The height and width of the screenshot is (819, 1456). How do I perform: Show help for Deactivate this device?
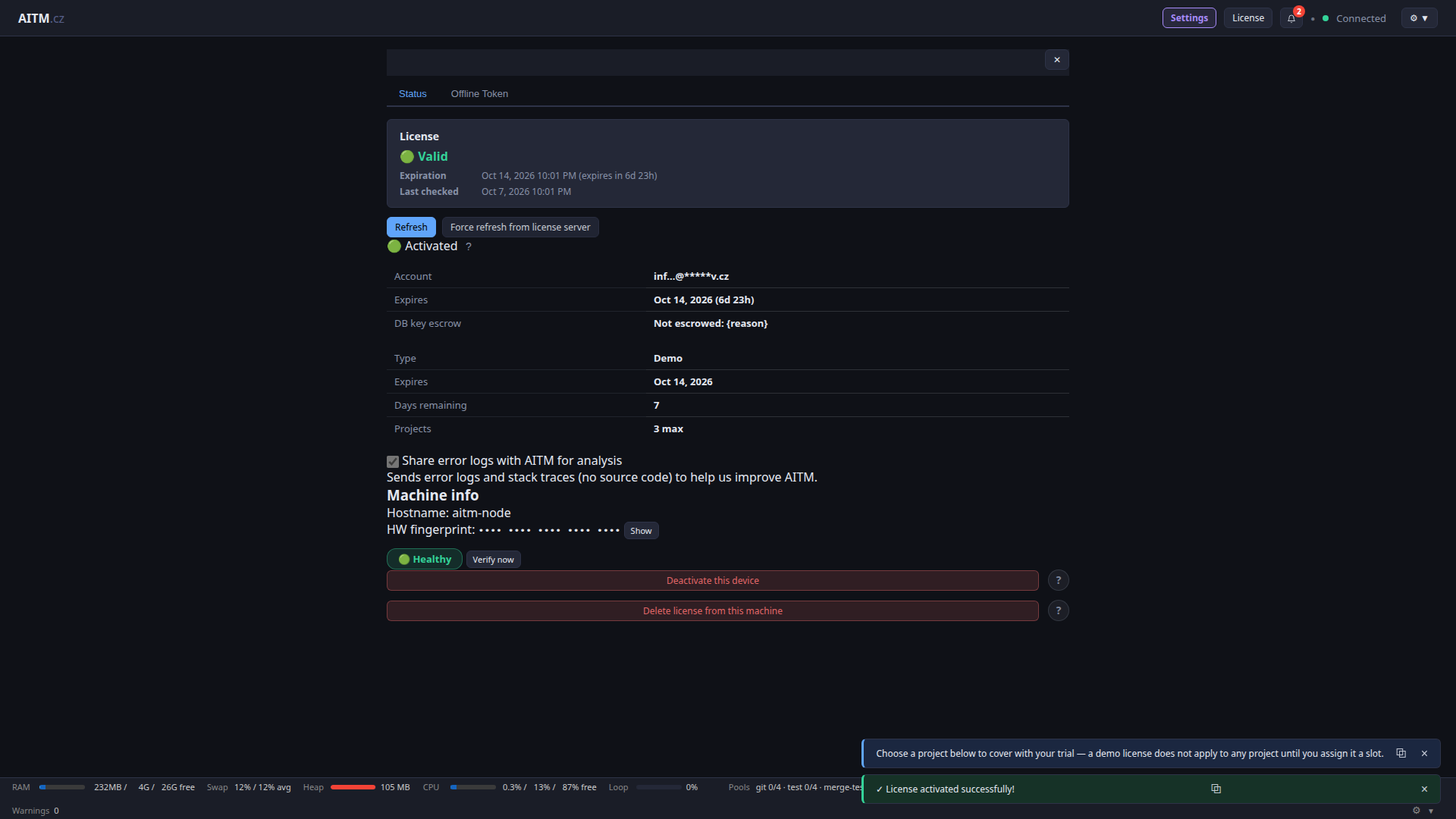(1058, 580)
